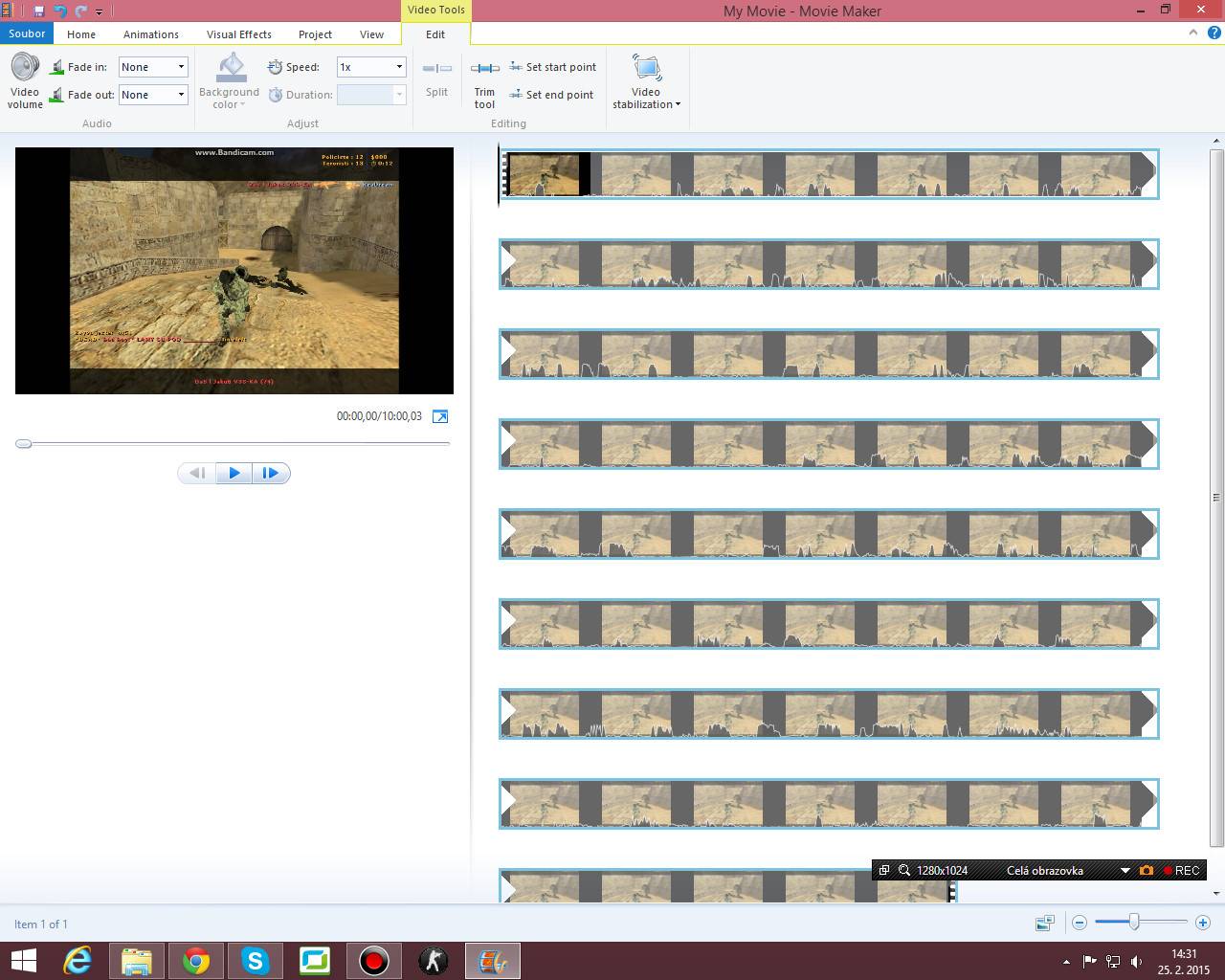The height and width of the screenshot is (980, 1225).
Task: Open Bandicam recorder taskbar icon
Action: tap(373, 961)
